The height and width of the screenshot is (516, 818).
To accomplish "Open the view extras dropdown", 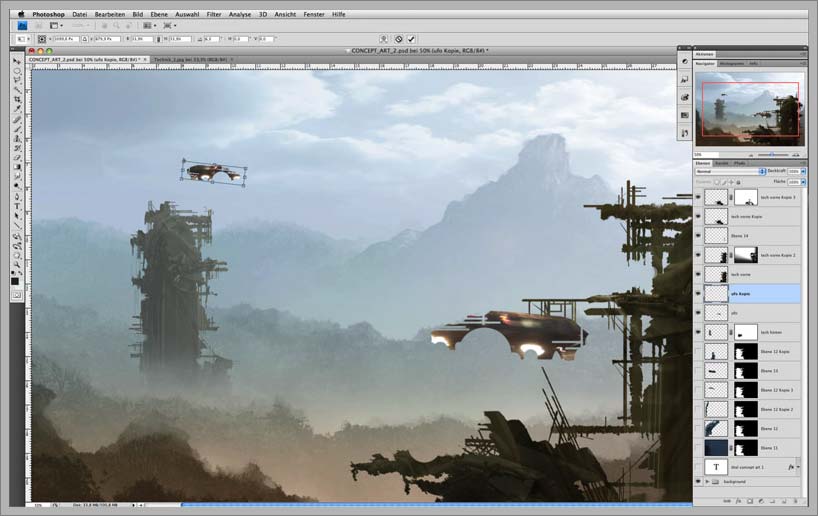I will [x=56, y=26].
